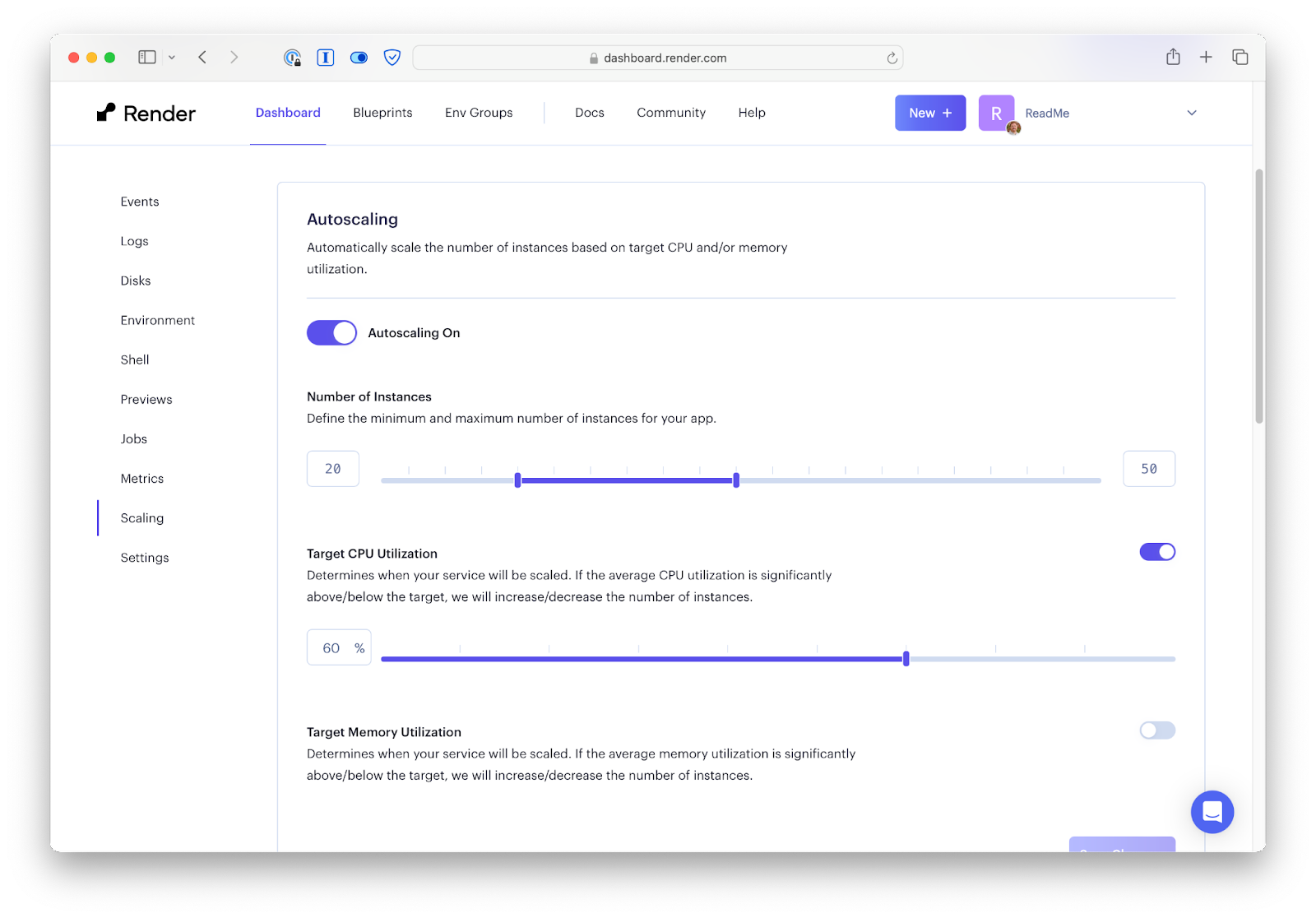Open the Docs link
This screenshot has height=918, width=1316.
[589, 113]
